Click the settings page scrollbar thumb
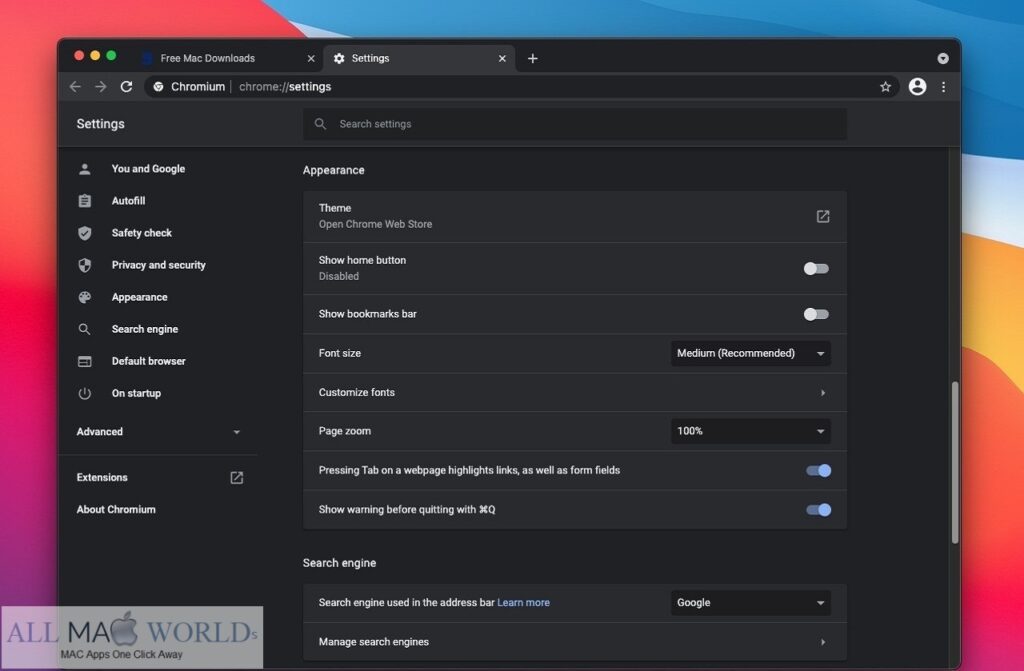Image resolution: width=1024 pixels, height=671 pixels. 954,463
